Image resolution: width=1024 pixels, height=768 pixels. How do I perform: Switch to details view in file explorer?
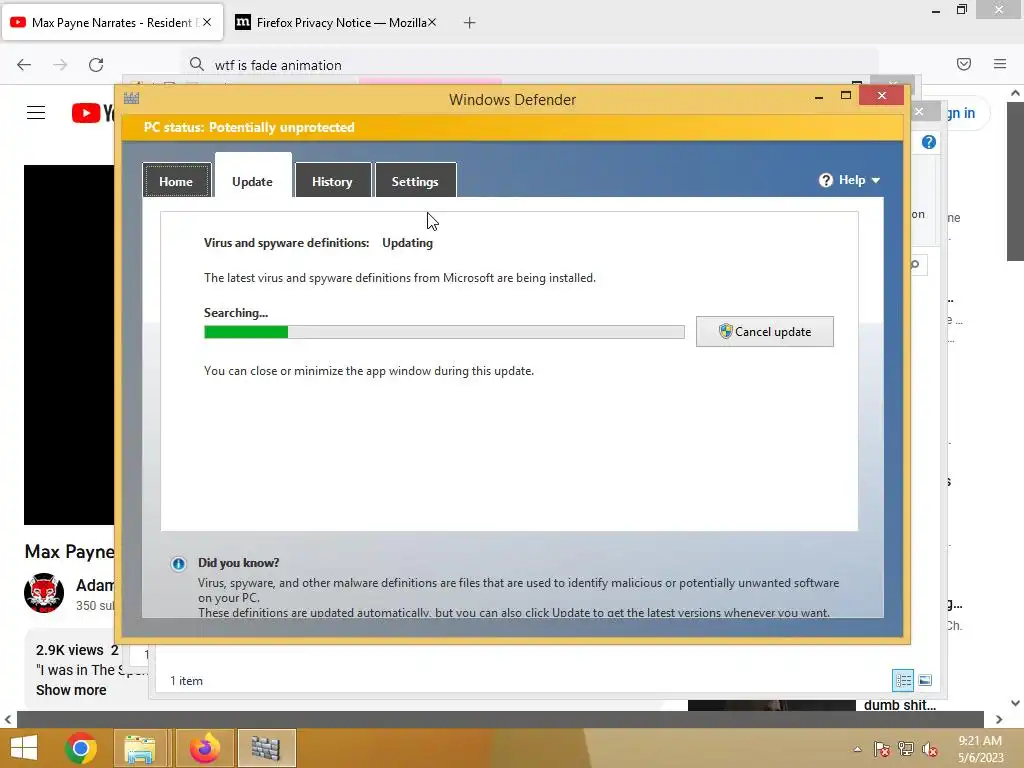[x=903, y=680]
